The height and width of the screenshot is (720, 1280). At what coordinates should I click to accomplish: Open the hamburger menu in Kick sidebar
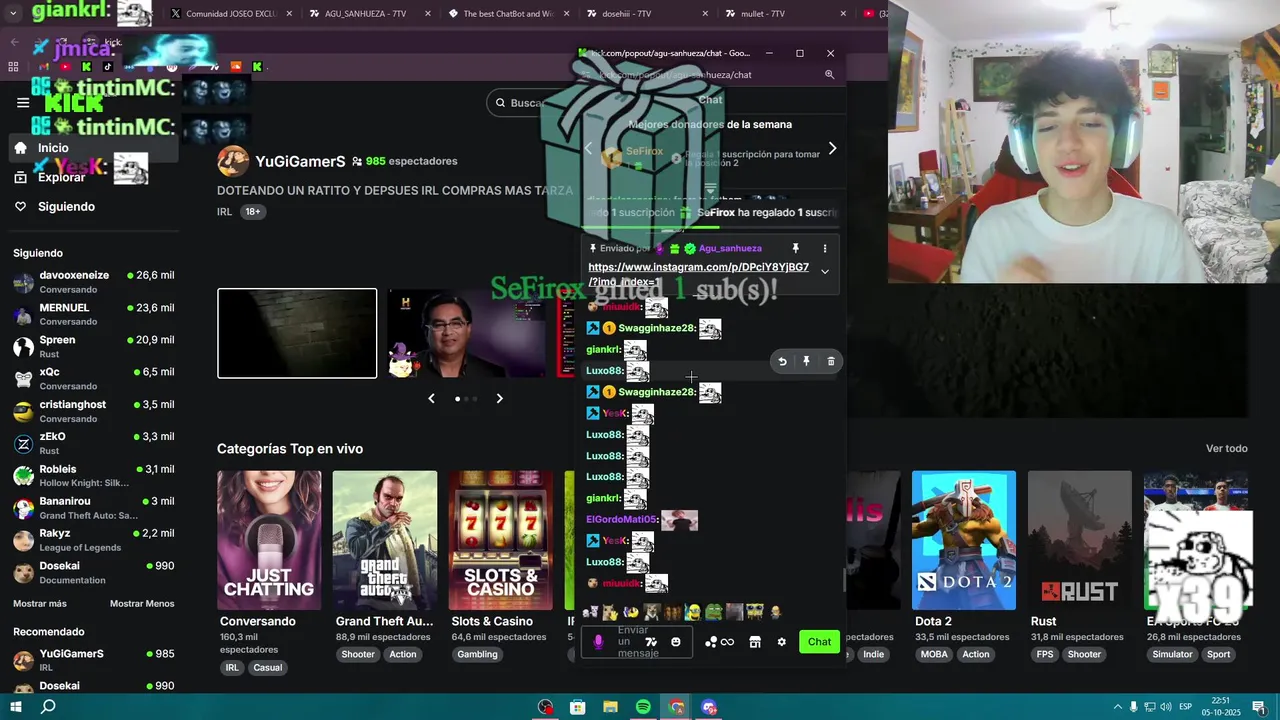tap(23, 102)
